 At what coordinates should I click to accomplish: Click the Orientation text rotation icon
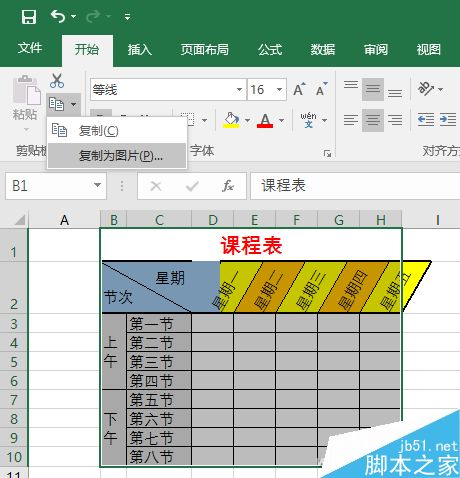[426, 89]
